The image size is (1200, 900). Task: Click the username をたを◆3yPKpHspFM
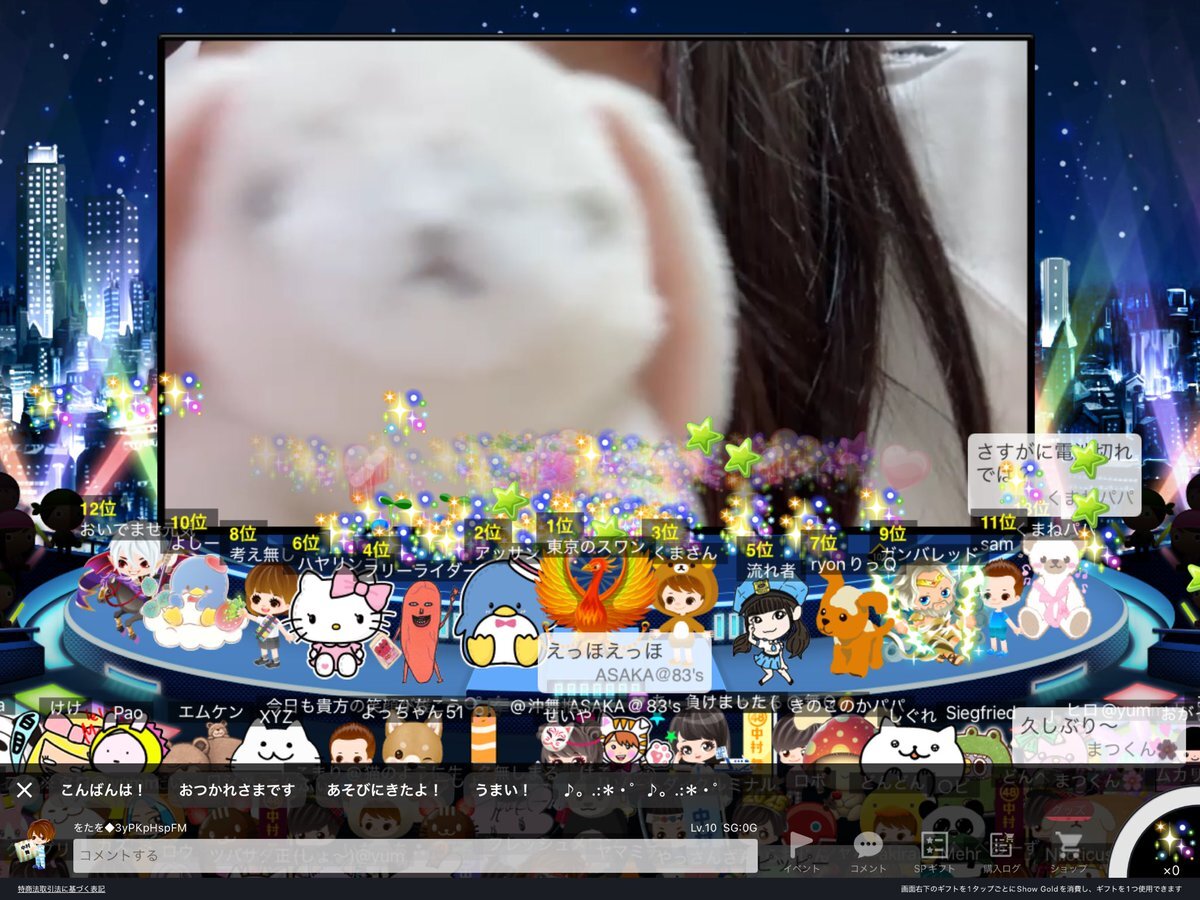[130, 828]
